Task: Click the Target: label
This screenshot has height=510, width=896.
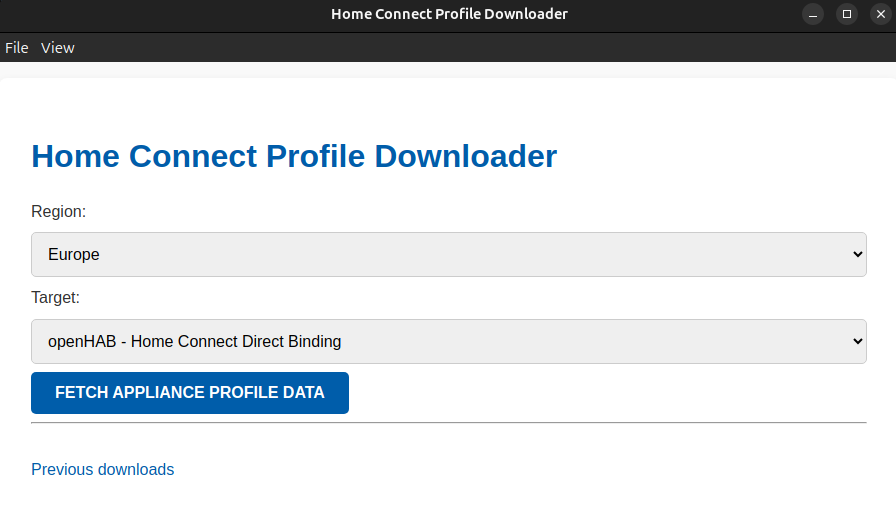Action: click(55, 297)
